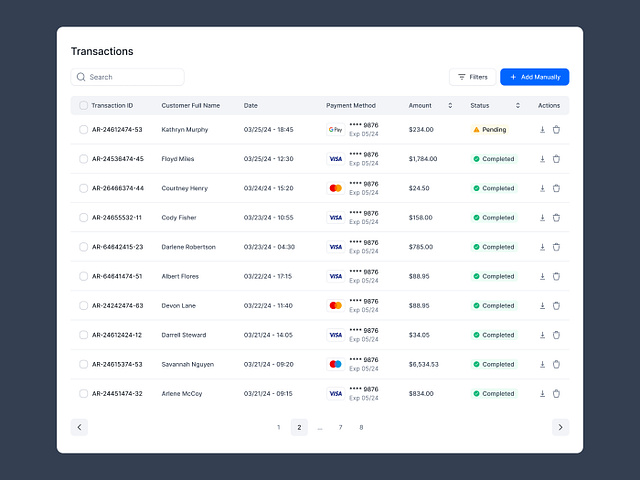The height and width of the screenshot is (480, 640).
Task: Download the Kathryn Murphy transaction
Action: (x=542, y=129)
